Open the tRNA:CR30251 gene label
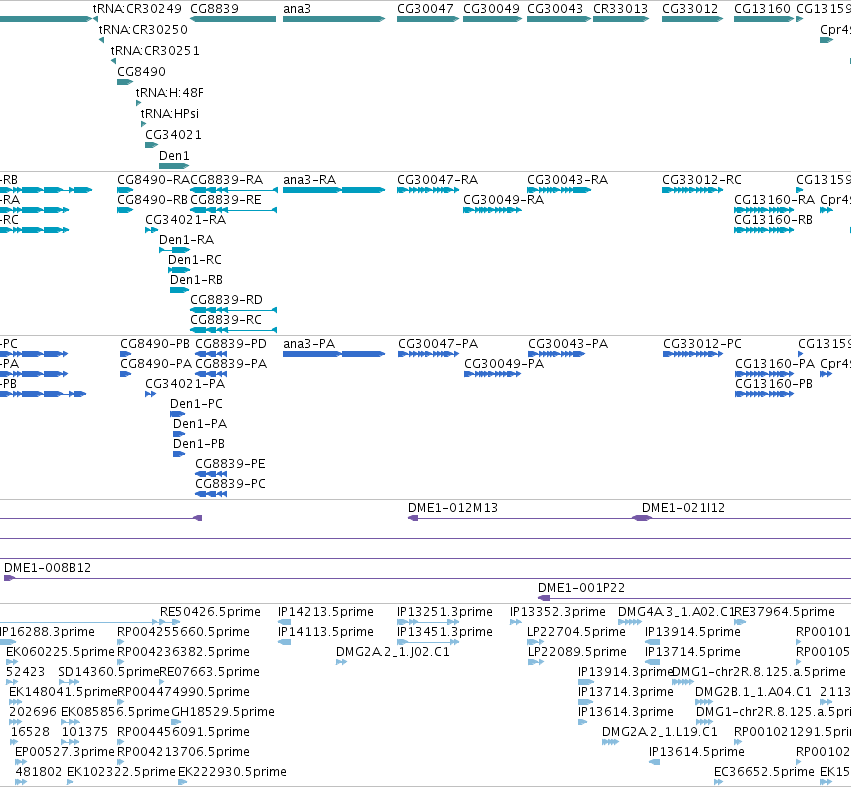Viewport: 851px width, 787px height. (x=155, y=50)
